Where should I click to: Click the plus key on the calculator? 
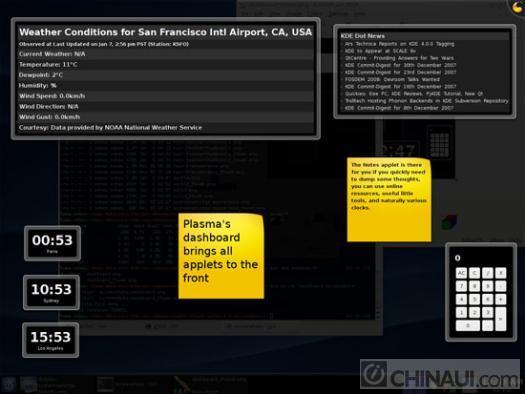click(x=501, y=299)
